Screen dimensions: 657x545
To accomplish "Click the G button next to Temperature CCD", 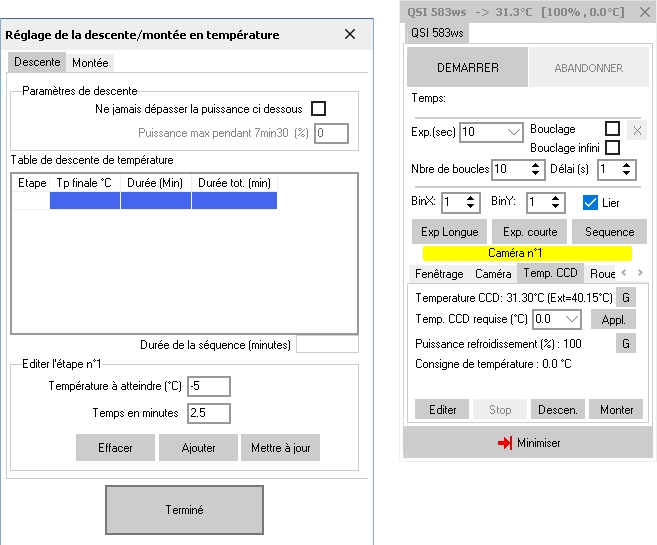I will click(625, 298).
